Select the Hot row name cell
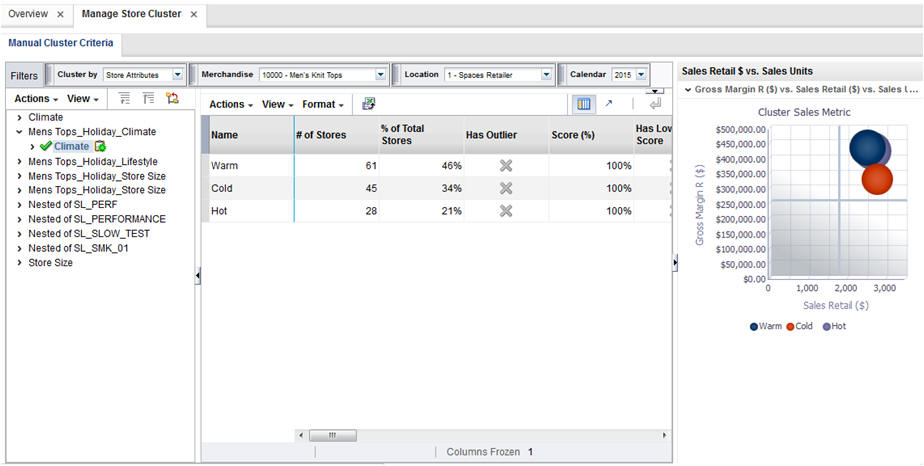This screenshot has width=924, height=466. pyautogui.click(x=251, y=210)
